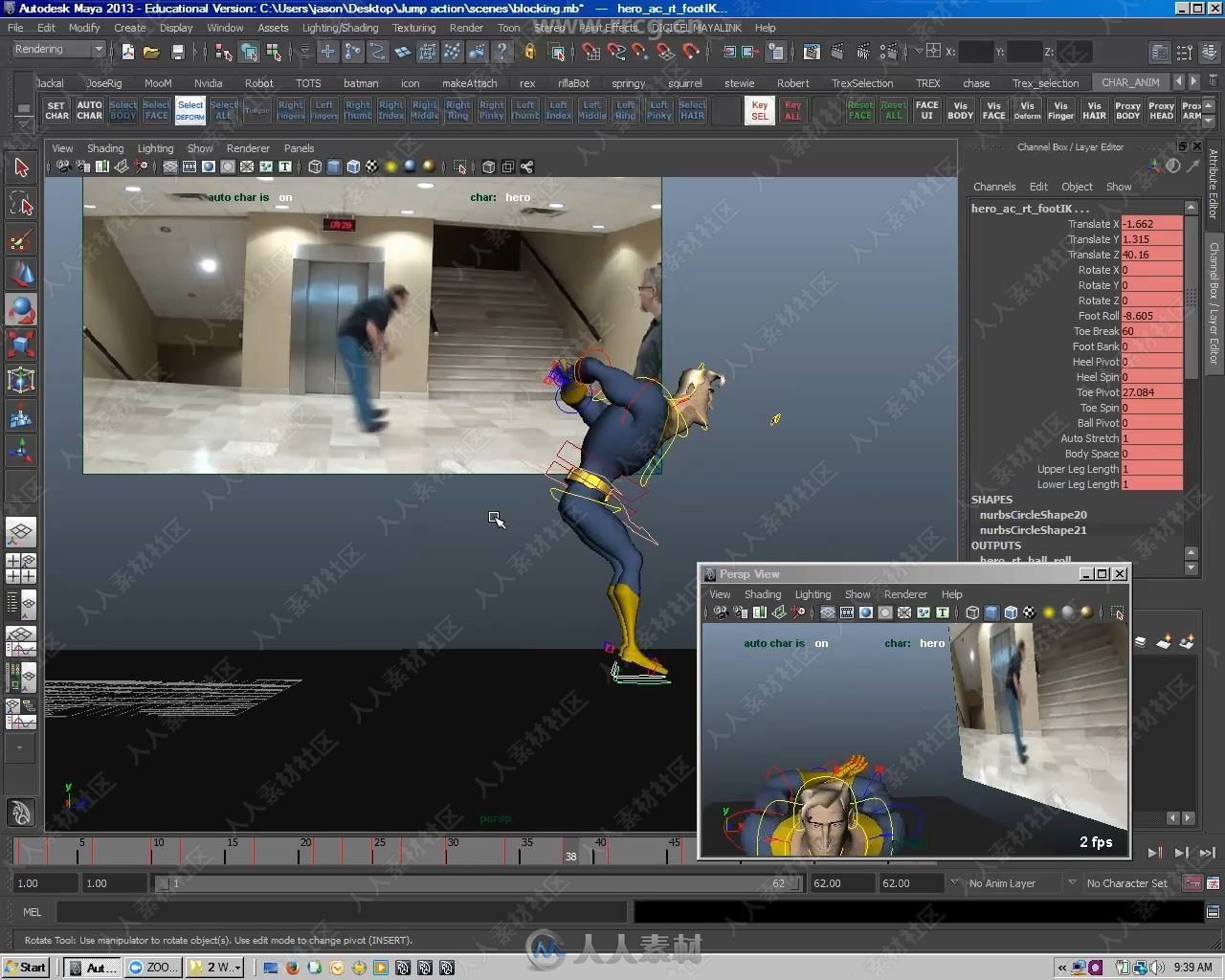This screenshot has width=1225, height=980.
Task: Switch to the TrexSelection shelf tab
Action: coord(861,83)
